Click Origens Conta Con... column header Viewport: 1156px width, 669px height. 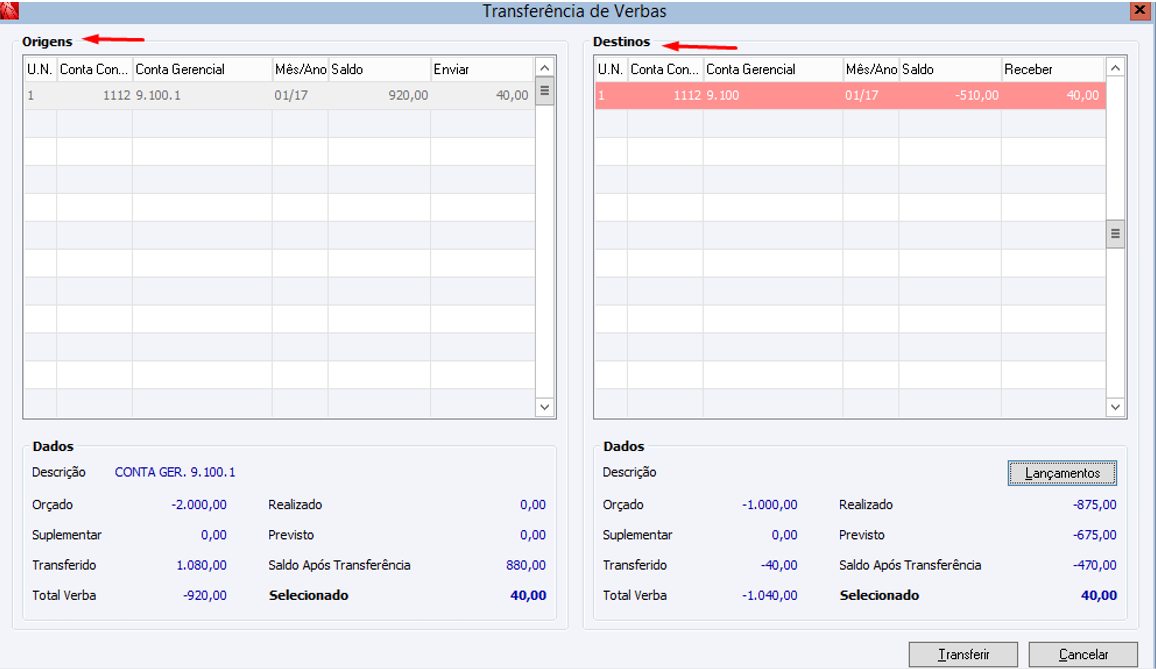(94, 69)
